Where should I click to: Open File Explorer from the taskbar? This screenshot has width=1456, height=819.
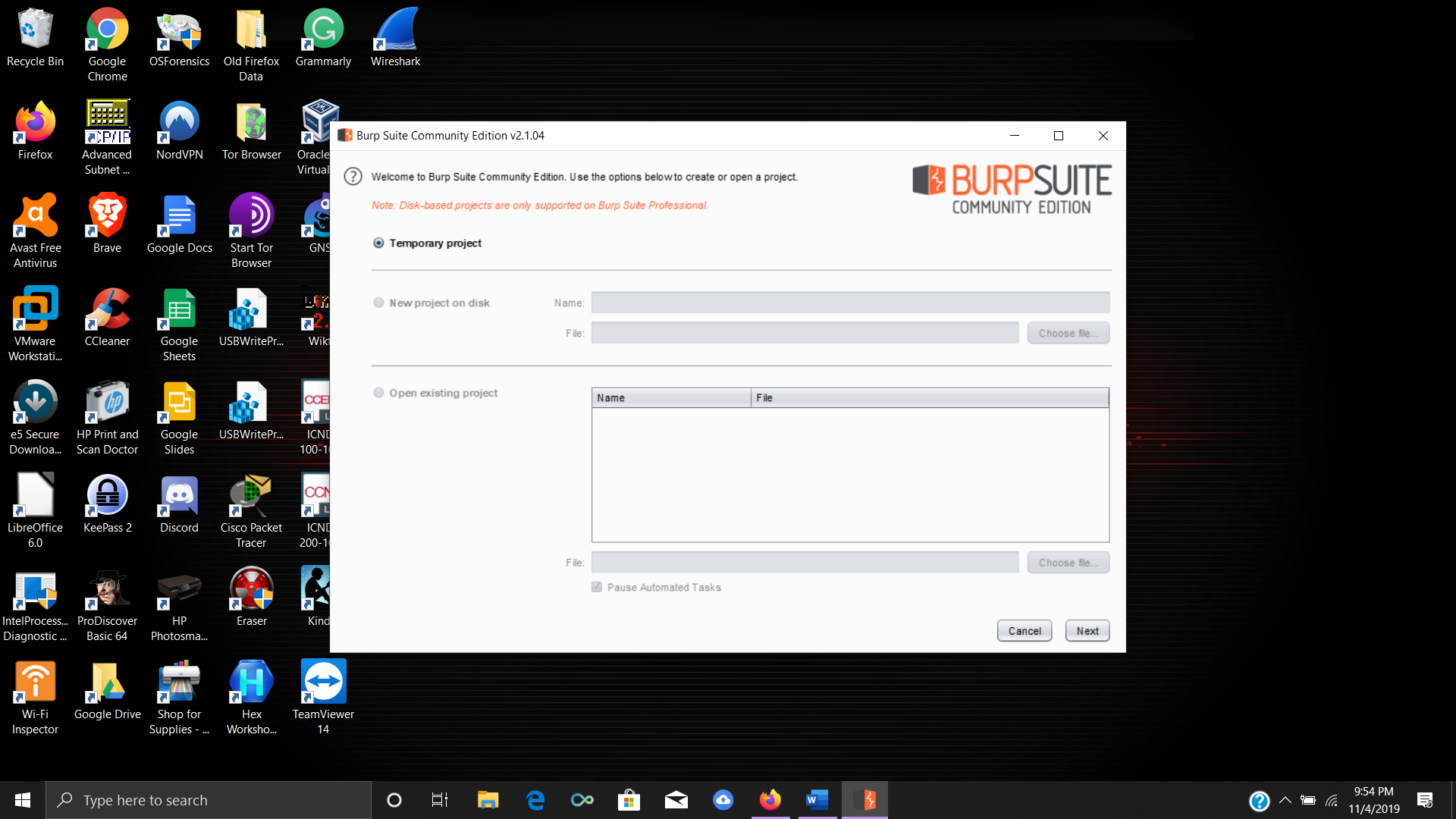pyautogui.click(x=488, y=800)
